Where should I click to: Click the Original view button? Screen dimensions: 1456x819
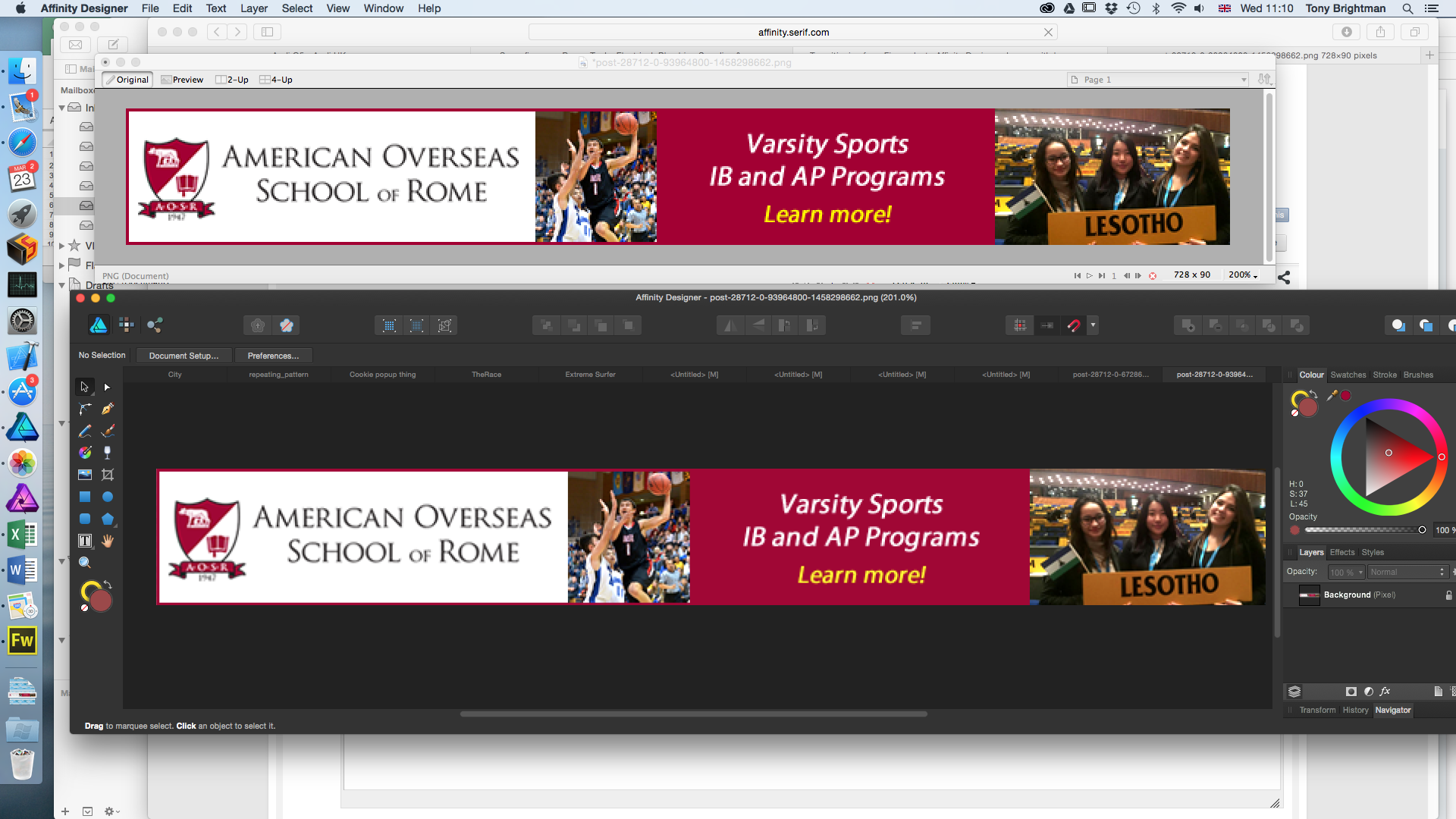(127, 80)
